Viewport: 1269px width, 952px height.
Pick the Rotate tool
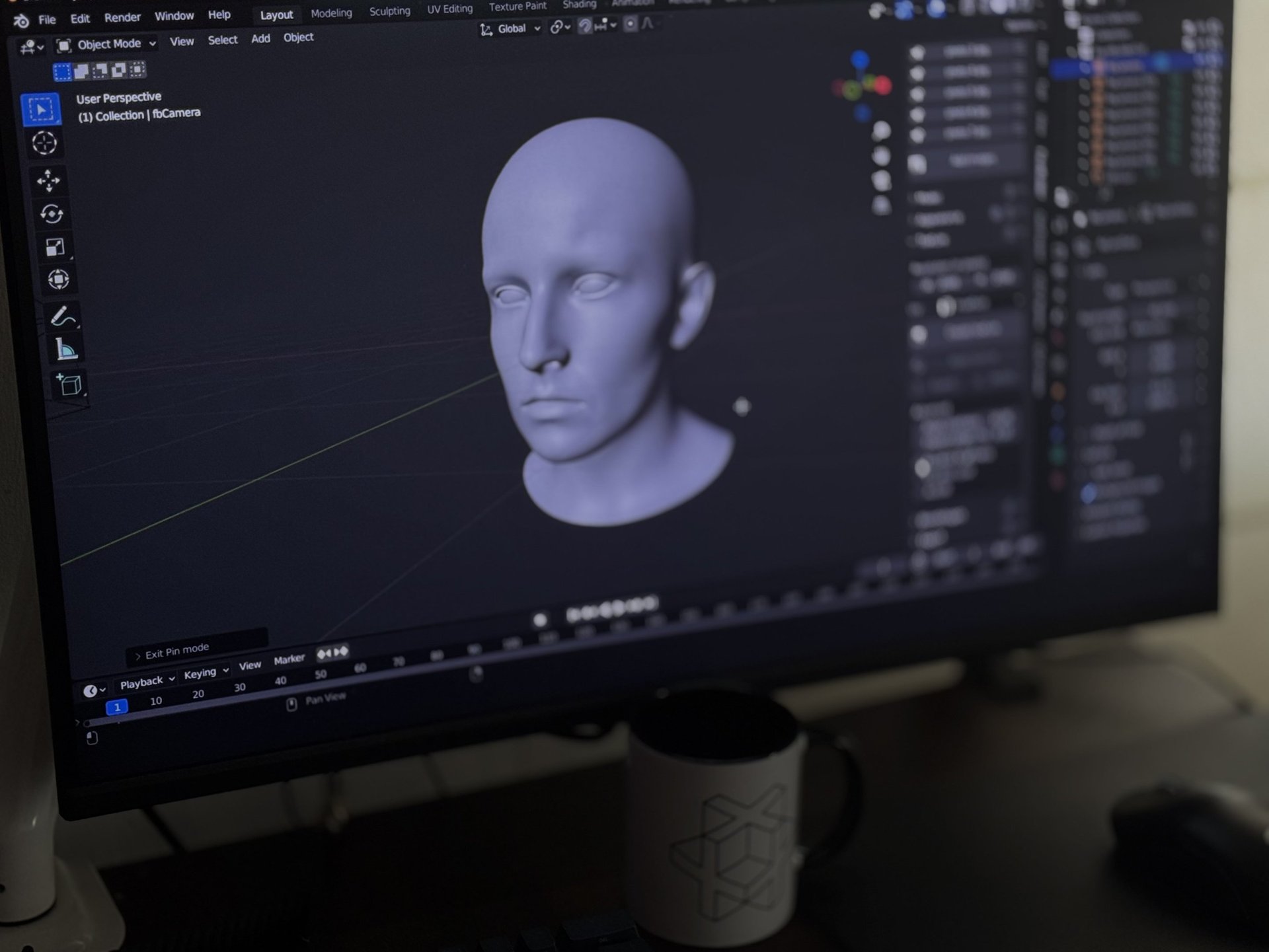click(52, 213)
